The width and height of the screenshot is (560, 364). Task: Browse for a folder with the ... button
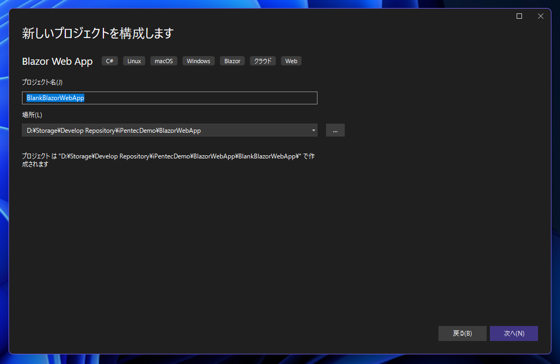pos(335,130)
